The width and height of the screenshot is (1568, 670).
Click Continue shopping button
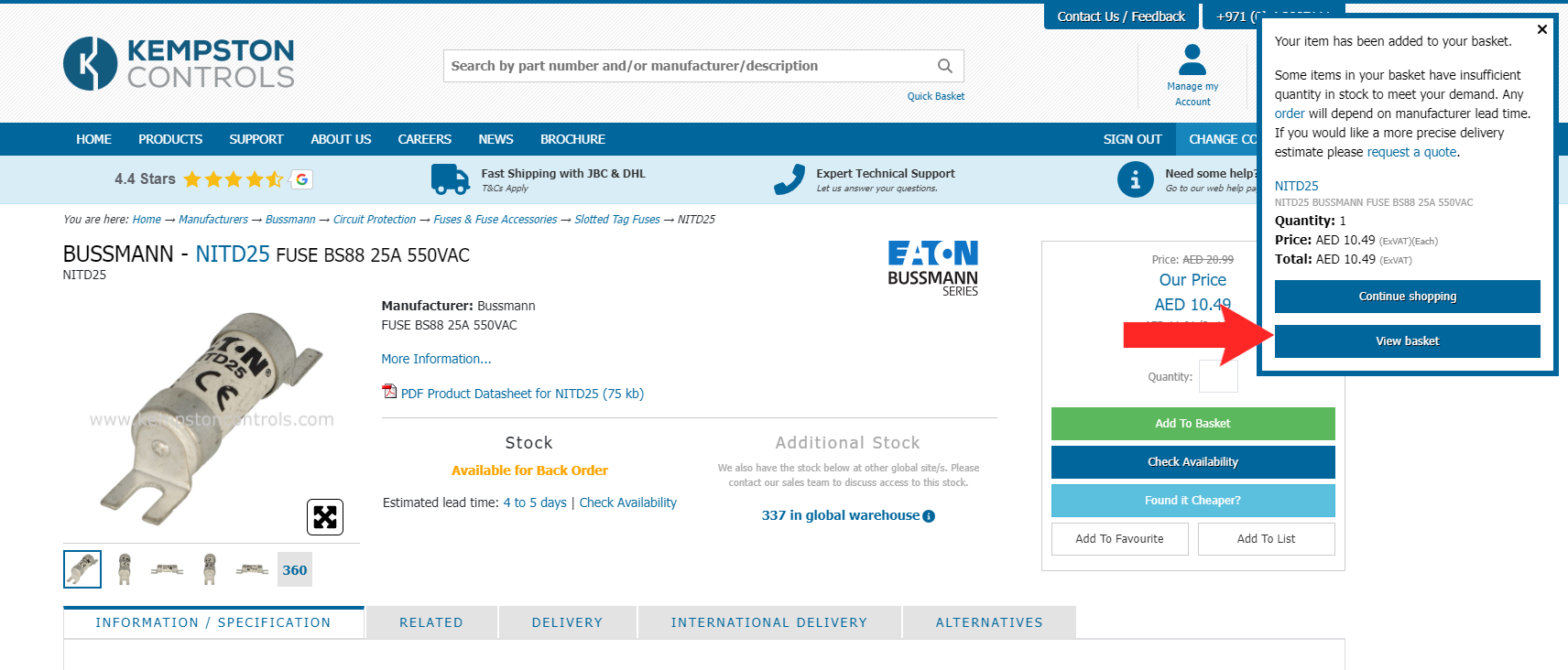coord(1408,297)
